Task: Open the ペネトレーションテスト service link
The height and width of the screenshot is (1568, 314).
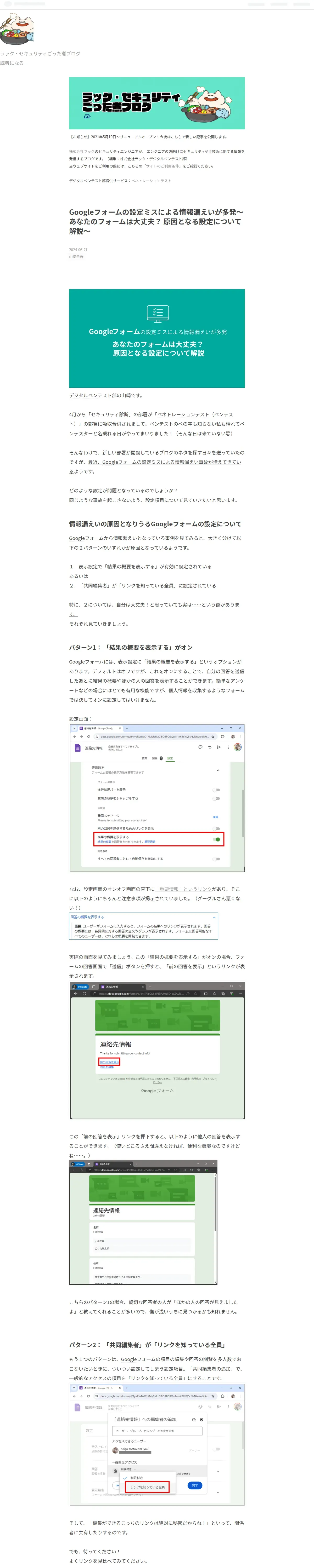Action: [151, 181]
